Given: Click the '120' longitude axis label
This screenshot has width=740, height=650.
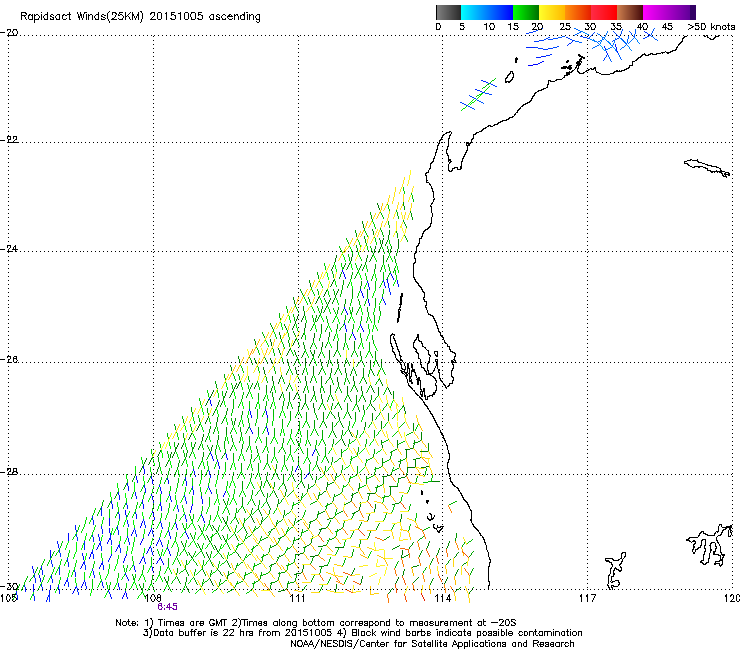Looking at the screenshot, I should pyautogui.click(x=732, y=599).
